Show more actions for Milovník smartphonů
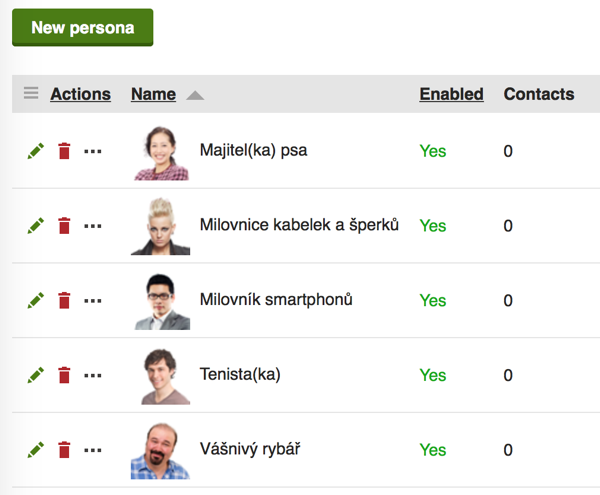 [93, 300]
